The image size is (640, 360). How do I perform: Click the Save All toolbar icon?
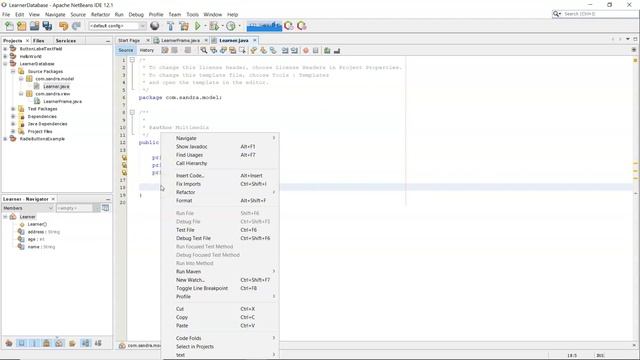[x=47, y=26]
